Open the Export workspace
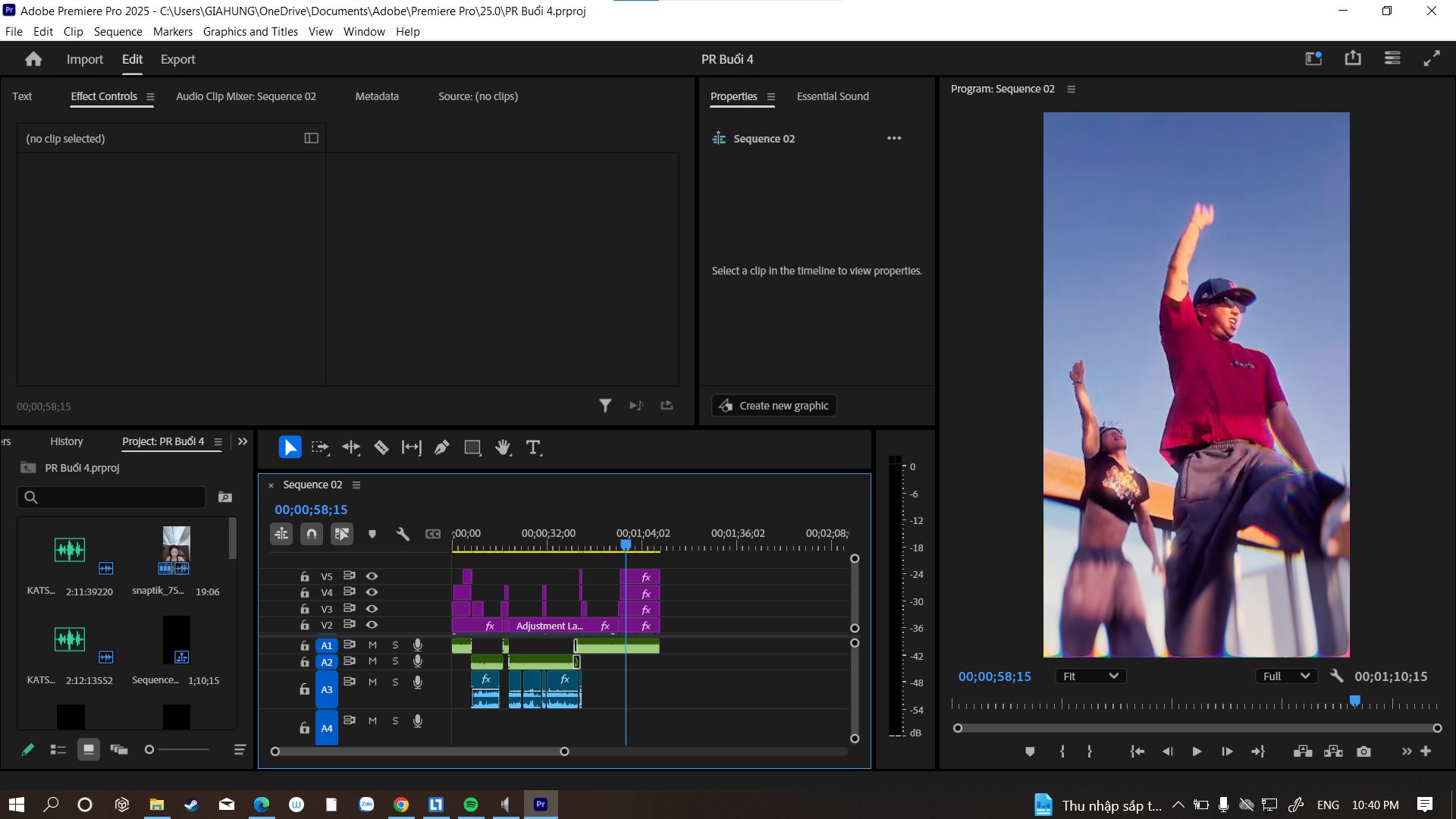 click(177, 59)
